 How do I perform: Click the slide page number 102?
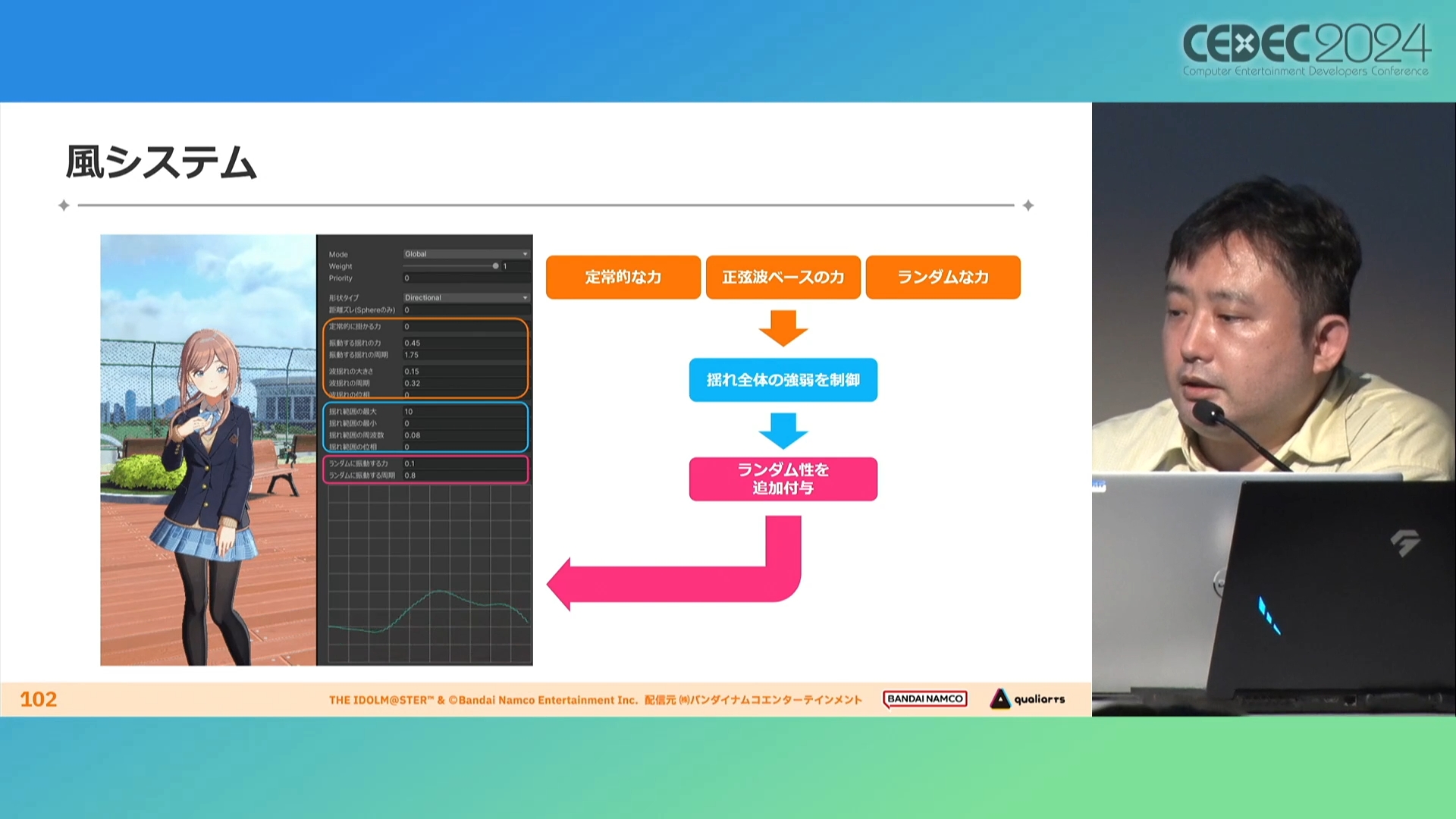pyautogui.click(x=39, y=699)
